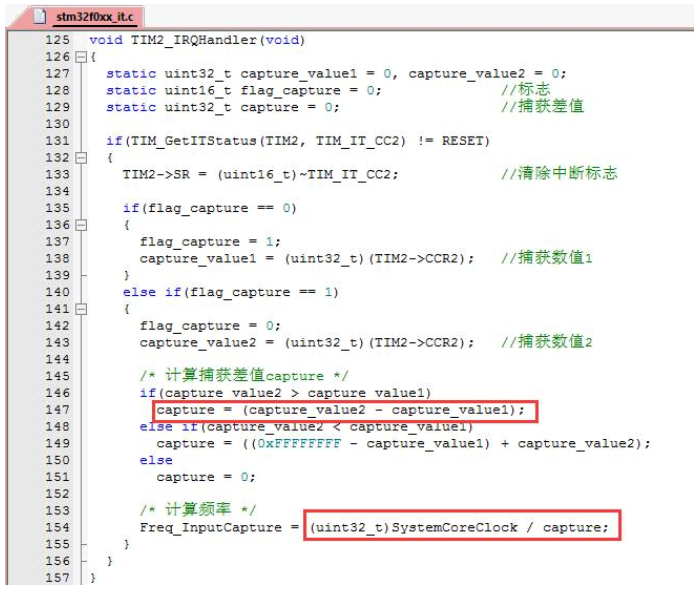Click line number 125 in the gutter
700x591 pixels.
[58, 40]
